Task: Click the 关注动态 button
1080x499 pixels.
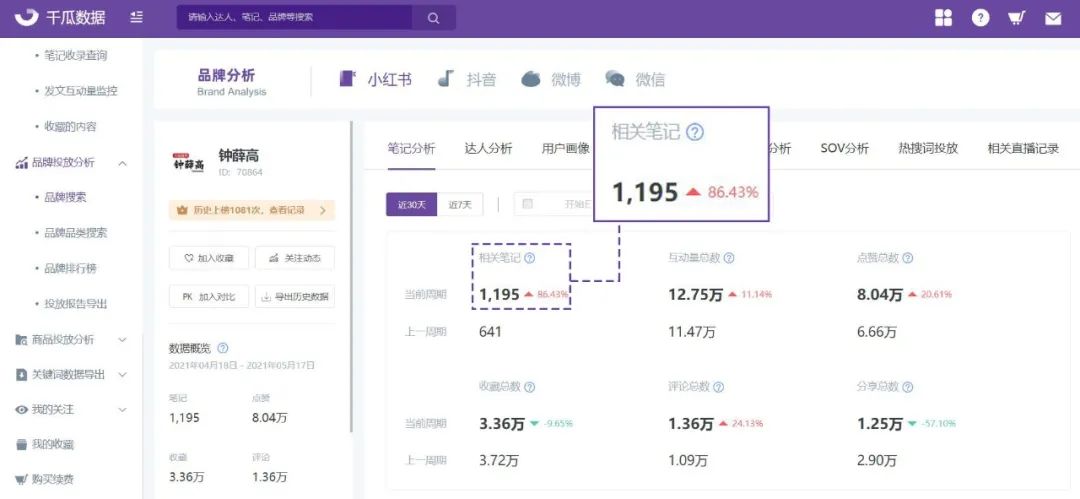Action: [x=295, y=258]
